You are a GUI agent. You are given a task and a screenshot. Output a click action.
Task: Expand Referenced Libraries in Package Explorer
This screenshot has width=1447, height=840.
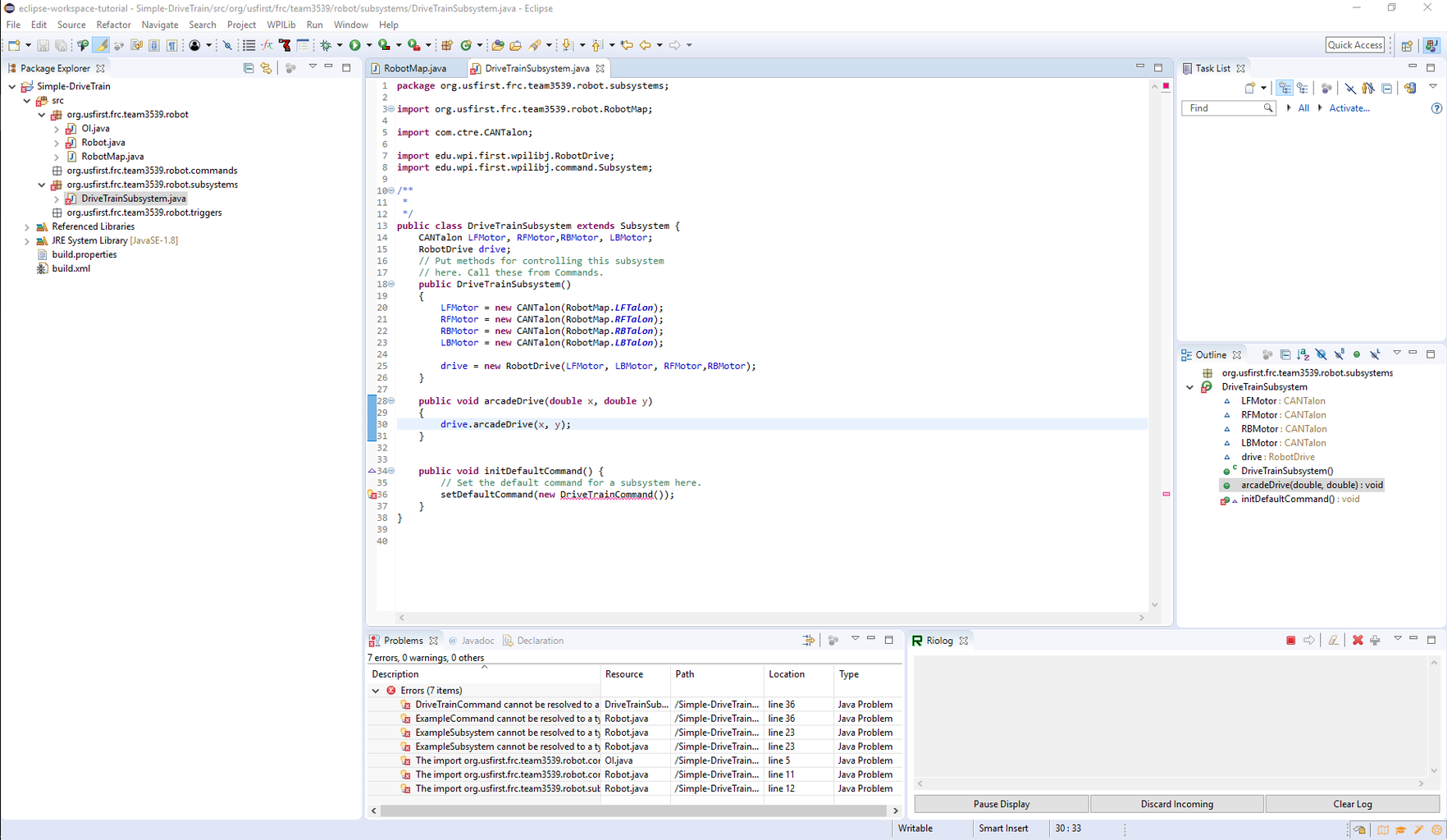click(x=27, y=226)
